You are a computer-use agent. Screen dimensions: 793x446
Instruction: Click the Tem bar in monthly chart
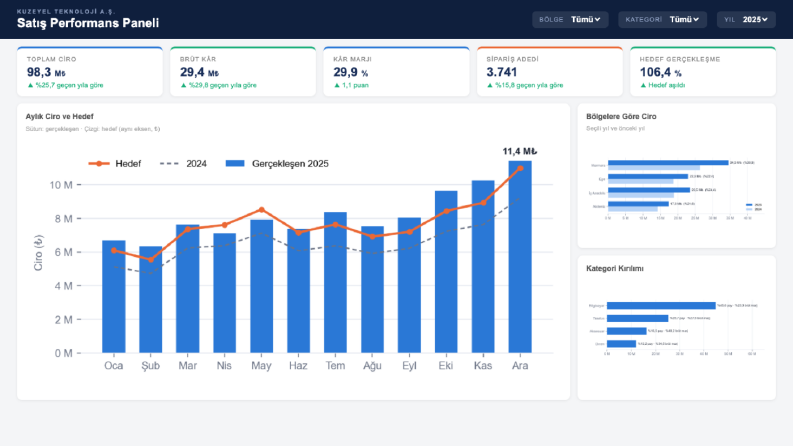pyautogui.click(x=335, y=282)
